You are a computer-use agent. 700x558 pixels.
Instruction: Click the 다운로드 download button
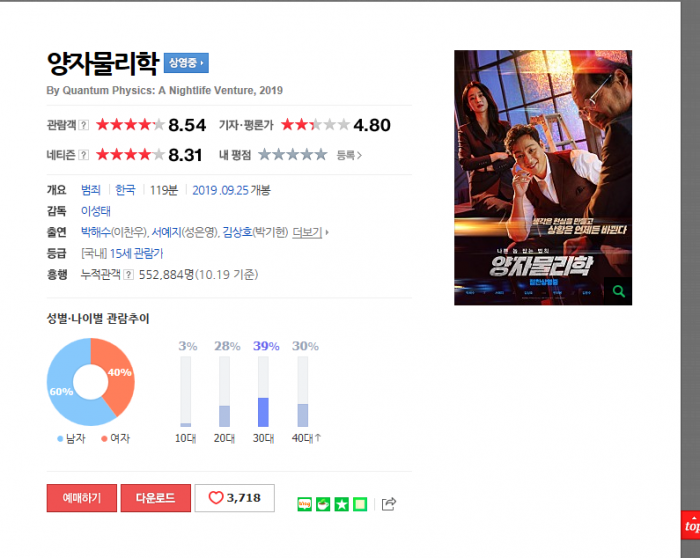pos(156,498)
